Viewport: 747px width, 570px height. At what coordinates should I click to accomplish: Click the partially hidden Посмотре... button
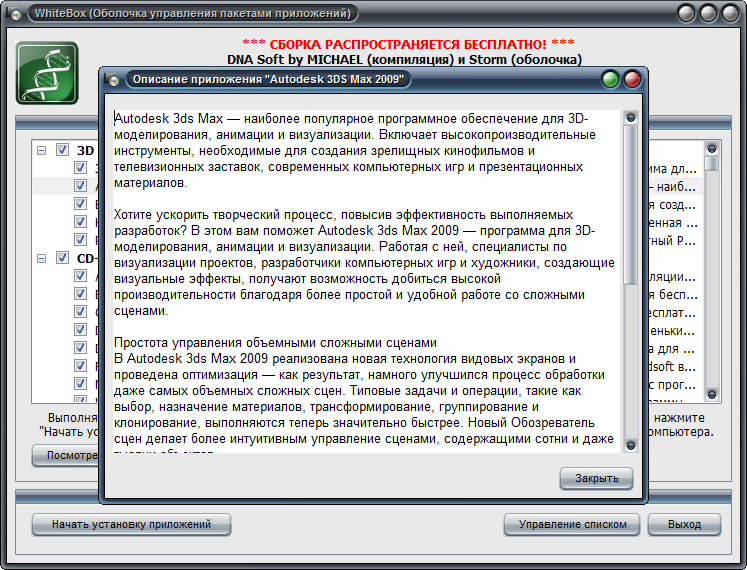click(66, 455)
